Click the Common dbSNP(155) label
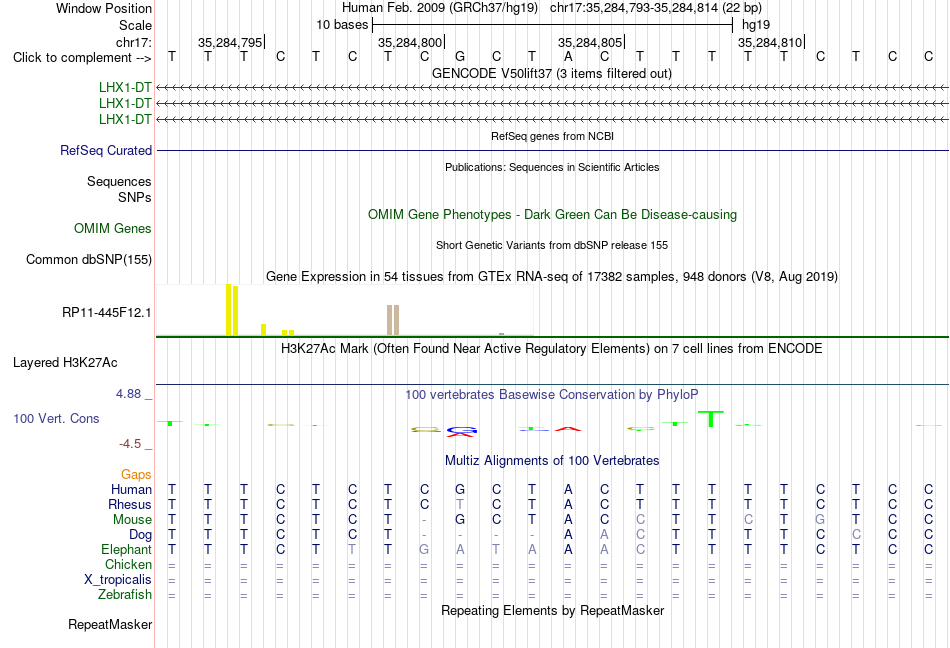The width and height of the screenshot is (950, 648). 88,259
